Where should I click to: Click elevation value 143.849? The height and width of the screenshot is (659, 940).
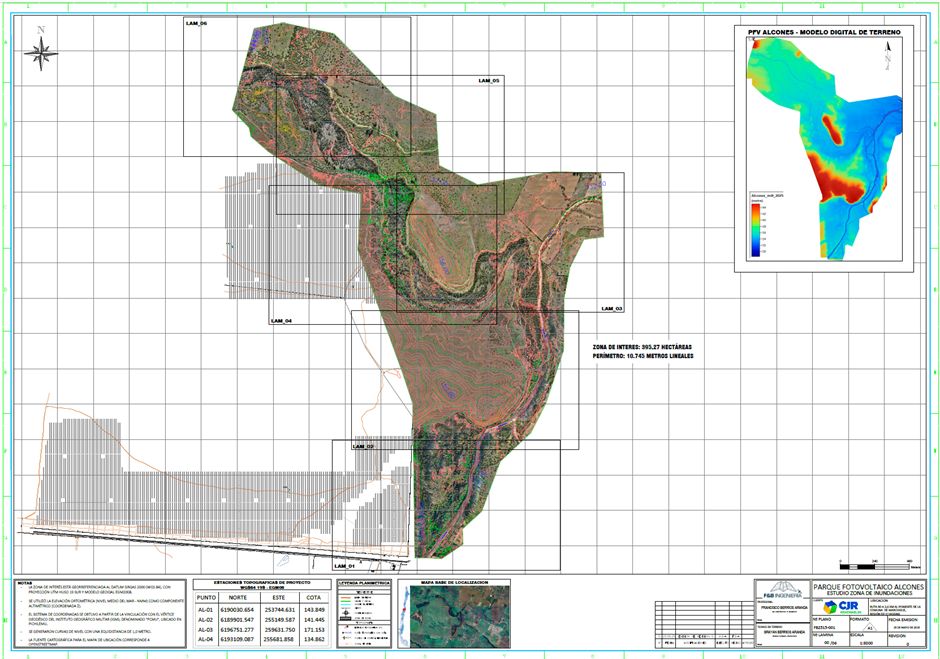pyautogui.click(x=314, y=610)
